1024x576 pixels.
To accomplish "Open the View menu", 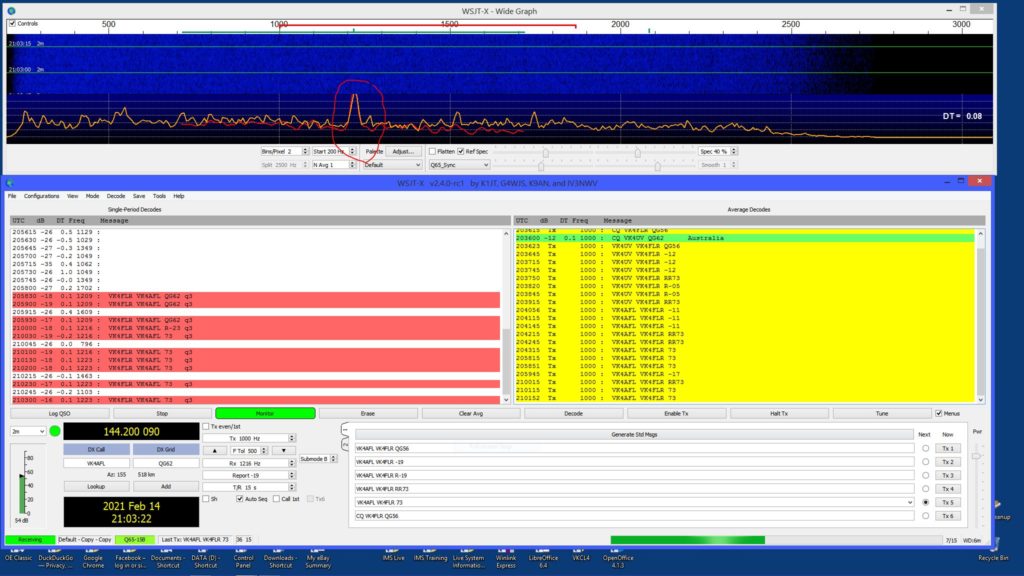I will [x=72, y=196].
